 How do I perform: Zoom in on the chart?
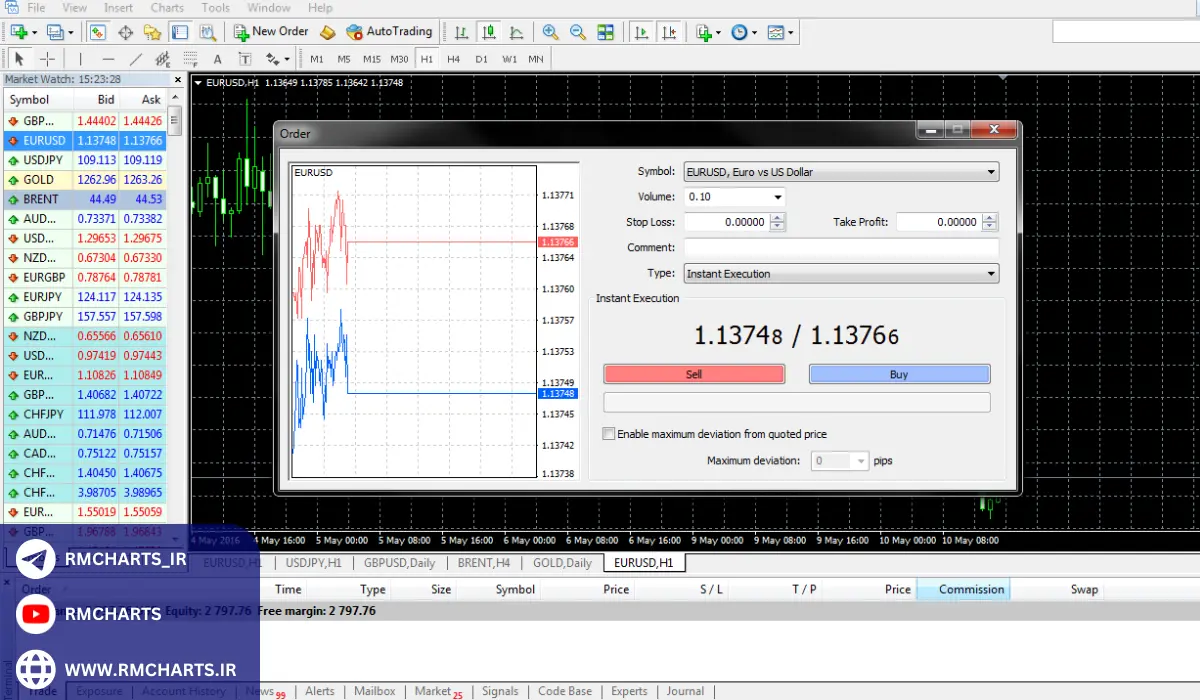point(550,32)
